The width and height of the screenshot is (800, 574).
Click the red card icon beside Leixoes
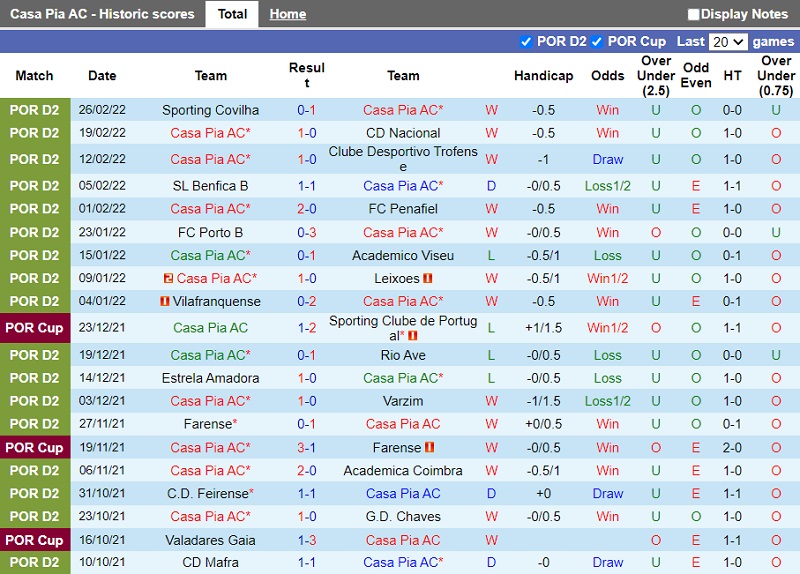pyautogui.click(x=428, y=279)
